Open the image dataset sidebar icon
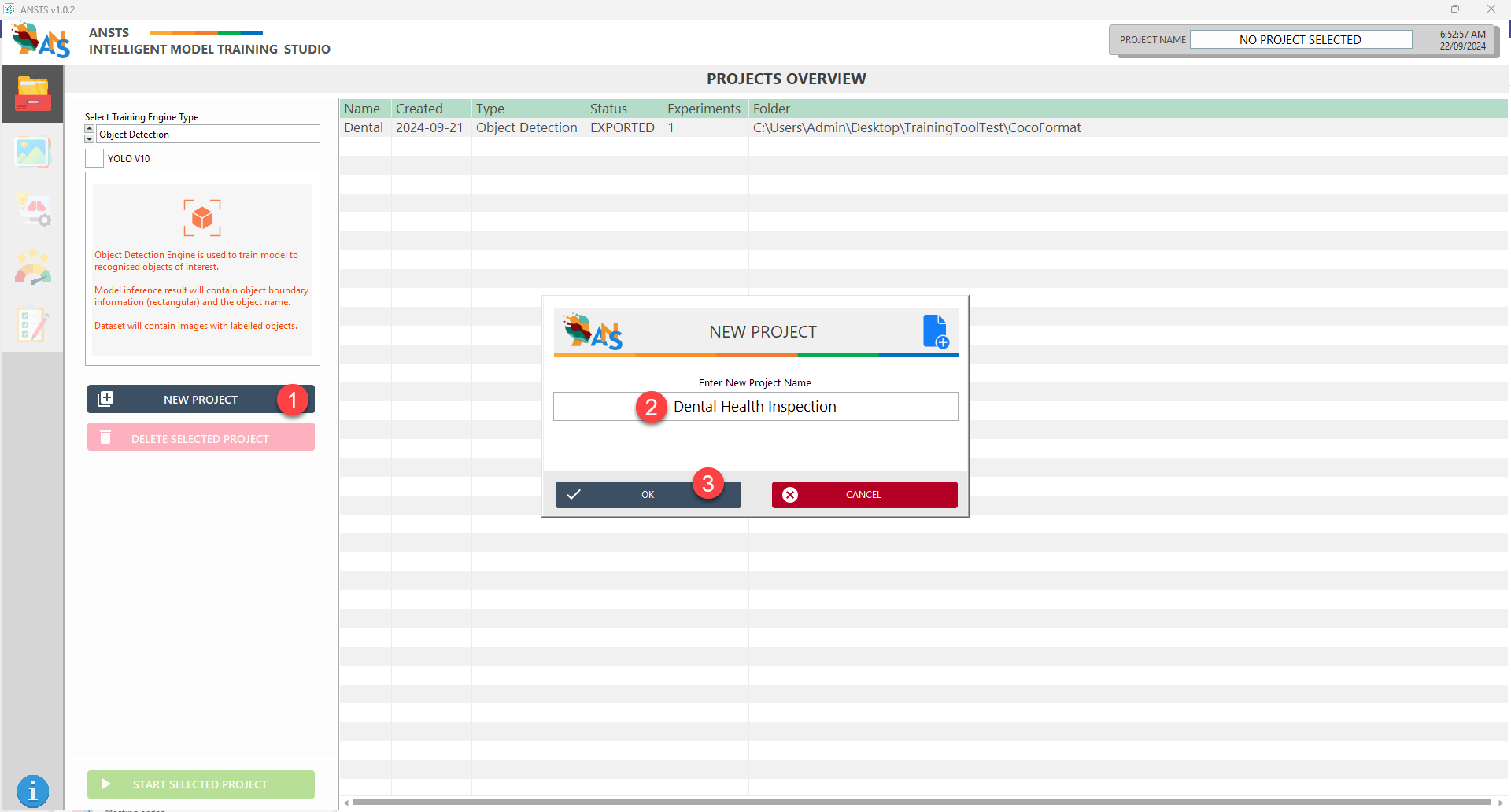 pyautogui.click(x=33, y=153)
